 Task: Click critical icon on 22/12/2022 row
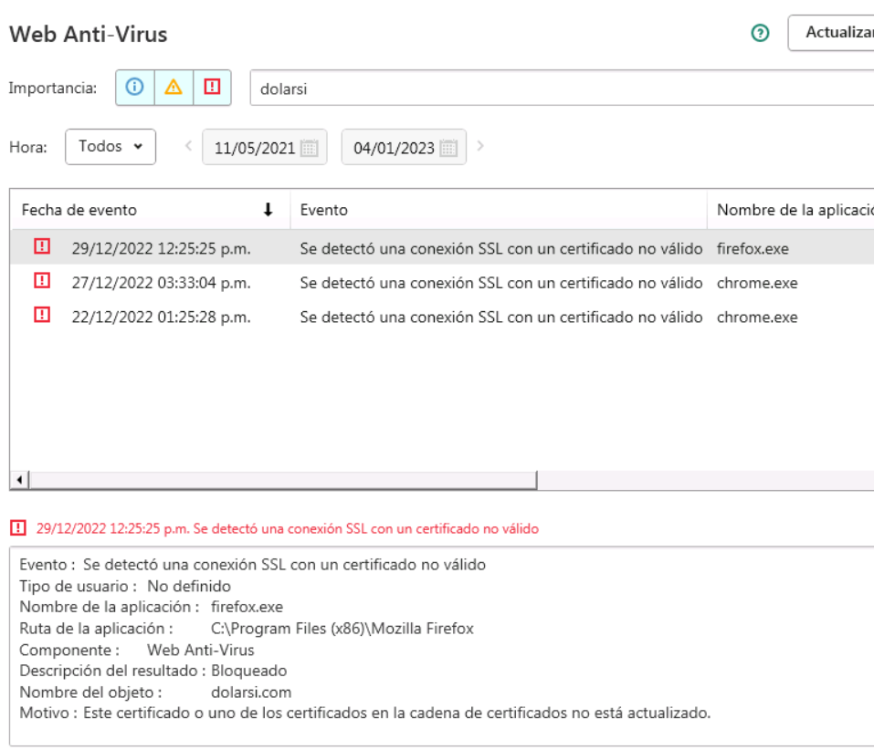(42, 315)
